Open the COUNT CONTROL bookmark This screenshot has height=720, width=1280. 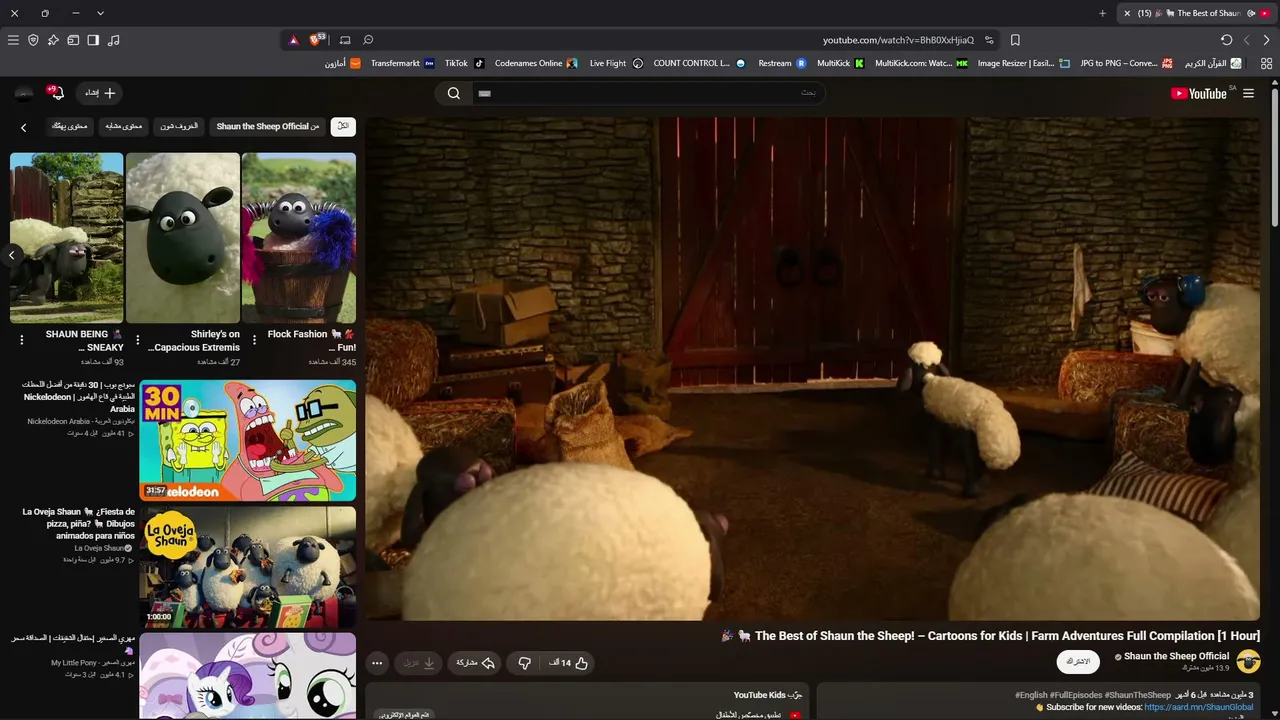click(699, 63)
